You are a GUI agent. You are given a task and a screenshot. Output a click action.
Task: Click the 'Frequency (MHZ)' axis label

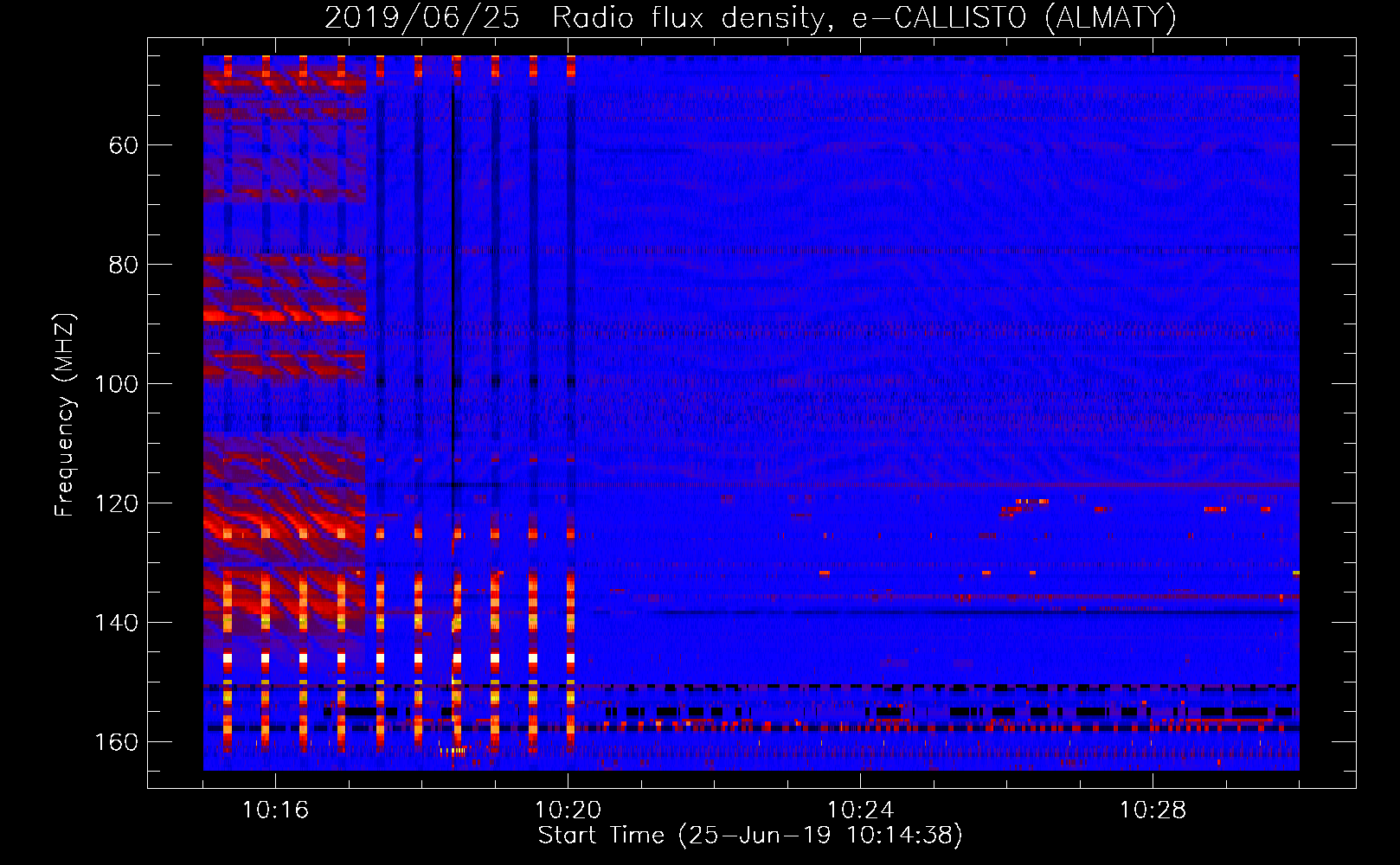[65, 415]
